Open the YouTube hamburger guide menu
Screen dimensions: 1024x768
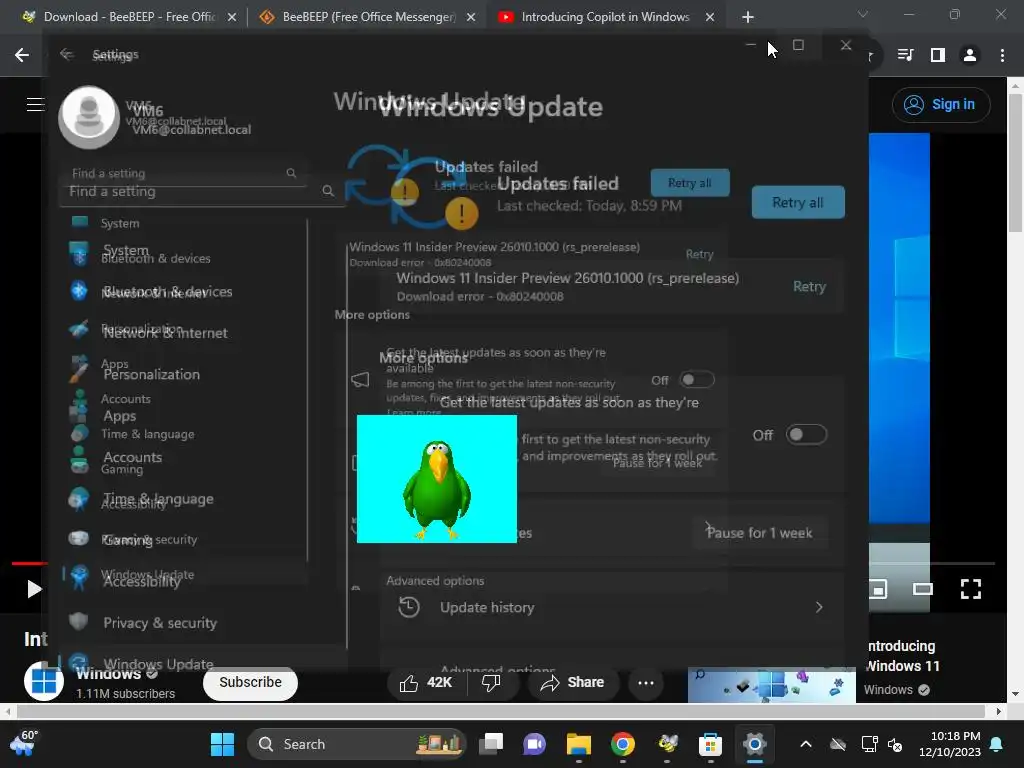35,104
